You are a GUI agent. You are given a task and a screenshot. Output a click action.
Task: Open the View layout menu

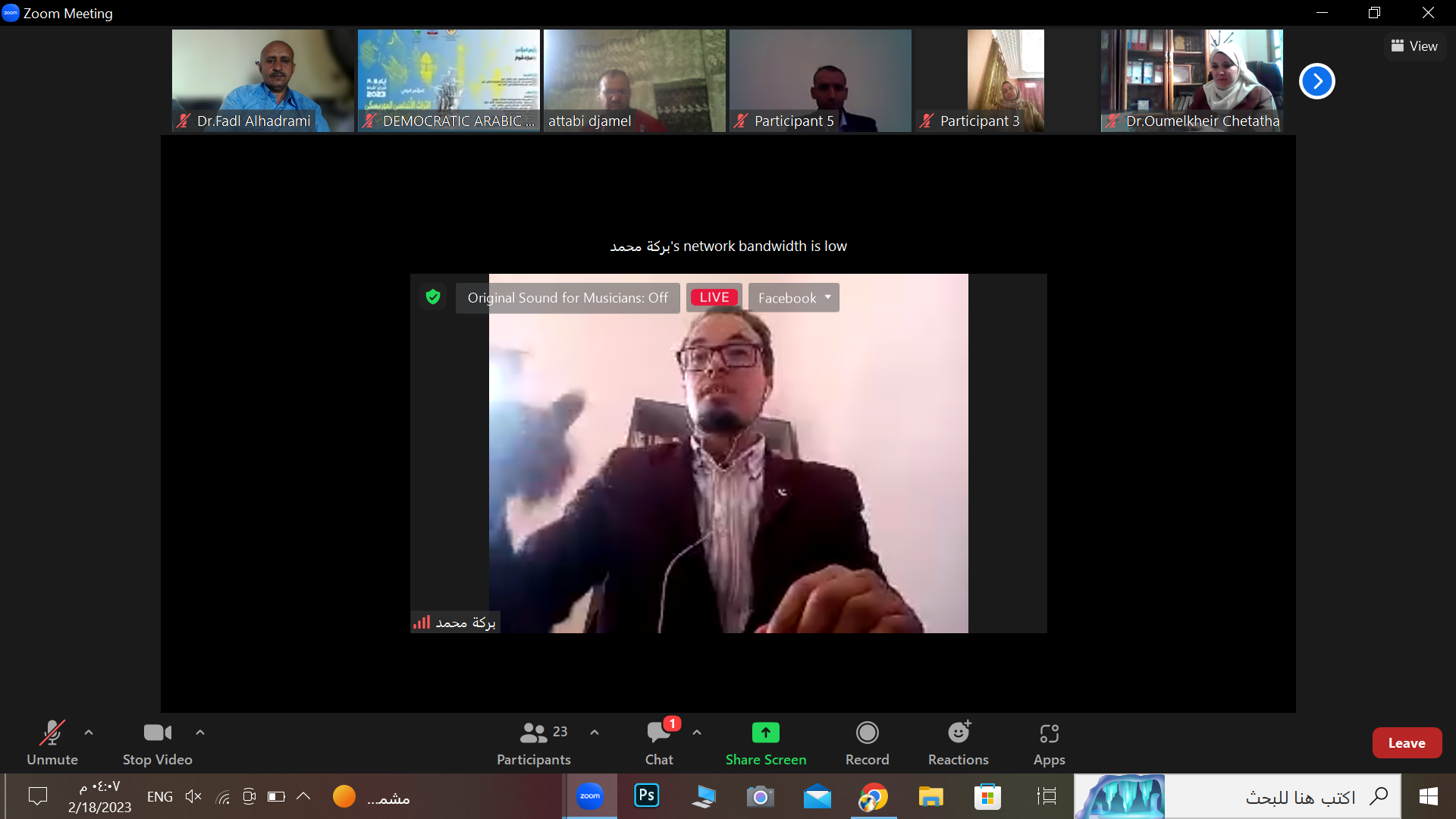click(x=1414, y=46)
